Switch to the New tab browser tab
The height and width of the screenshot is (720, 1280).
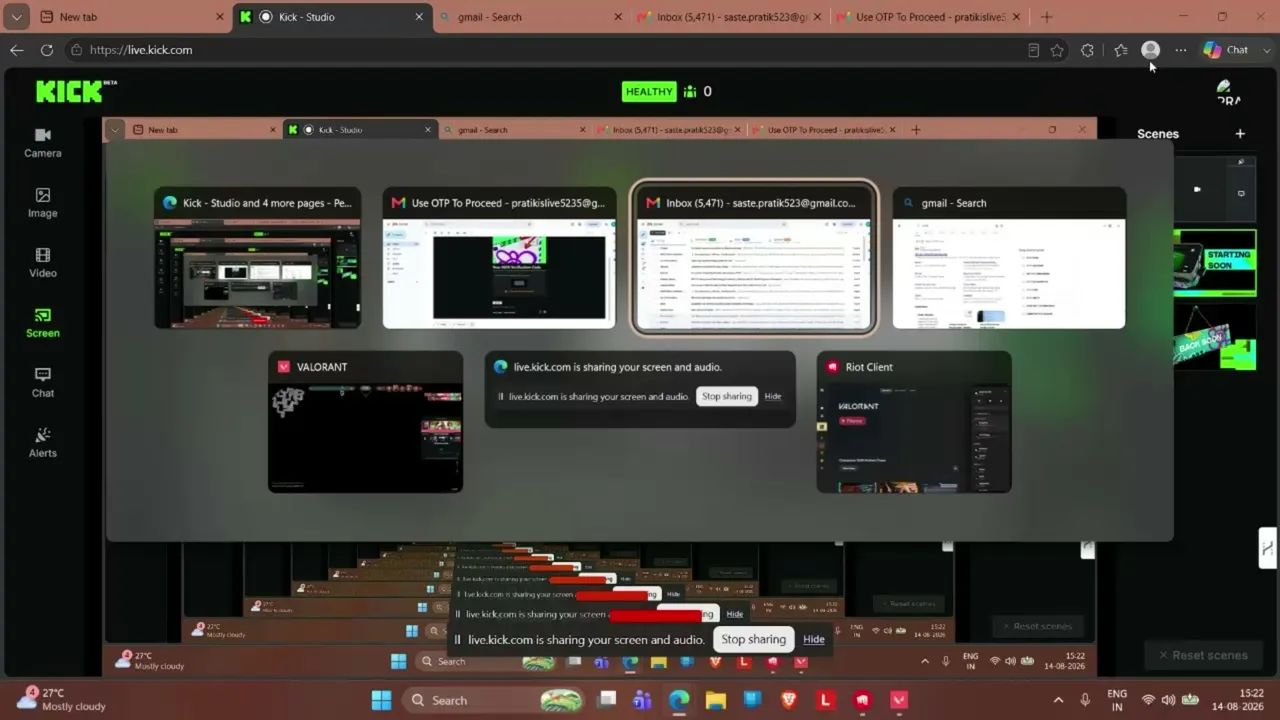click(x=131, y=17)
